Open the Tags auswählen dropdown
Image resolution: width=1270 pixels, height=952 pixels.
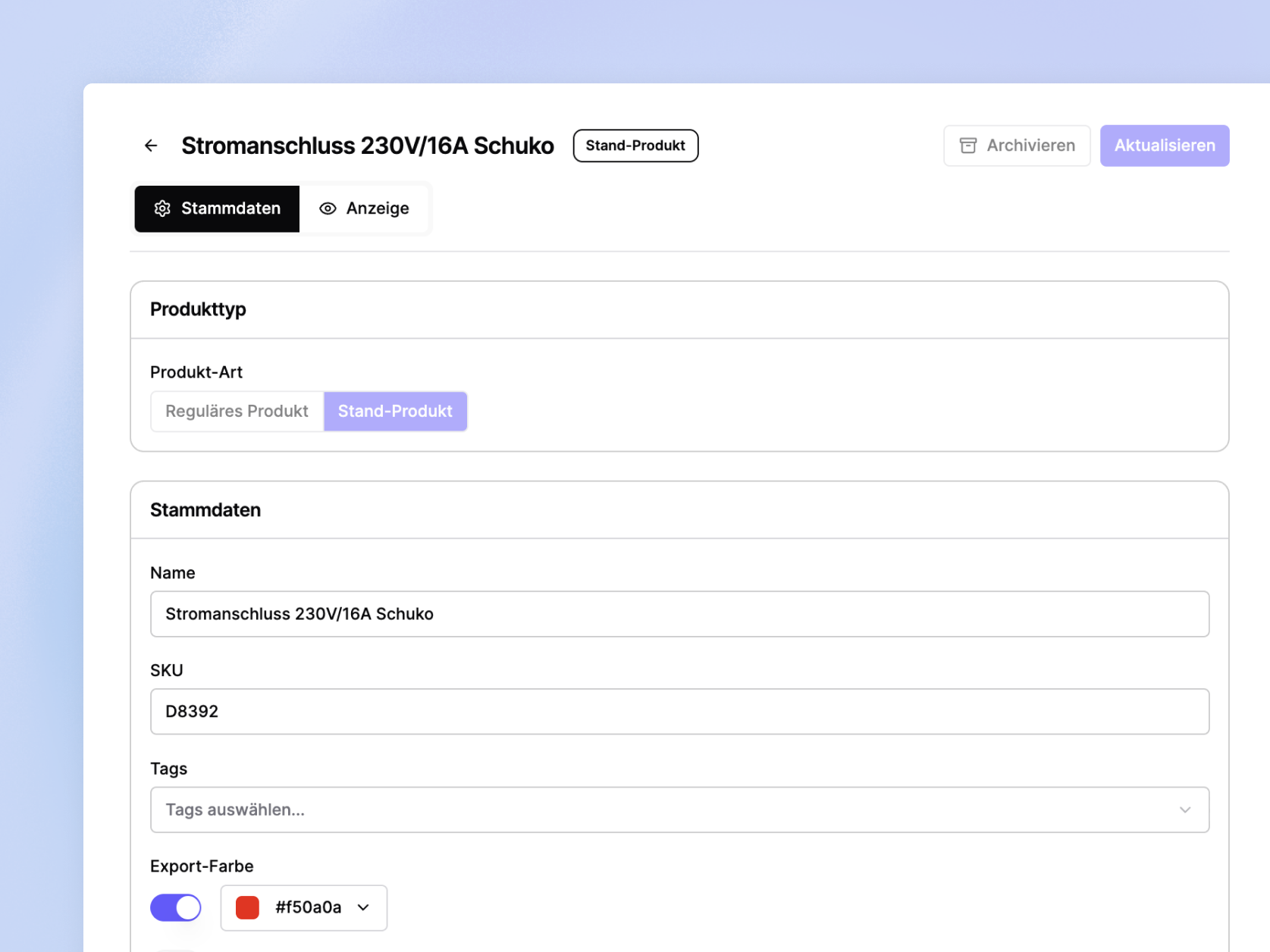point(679,810)
